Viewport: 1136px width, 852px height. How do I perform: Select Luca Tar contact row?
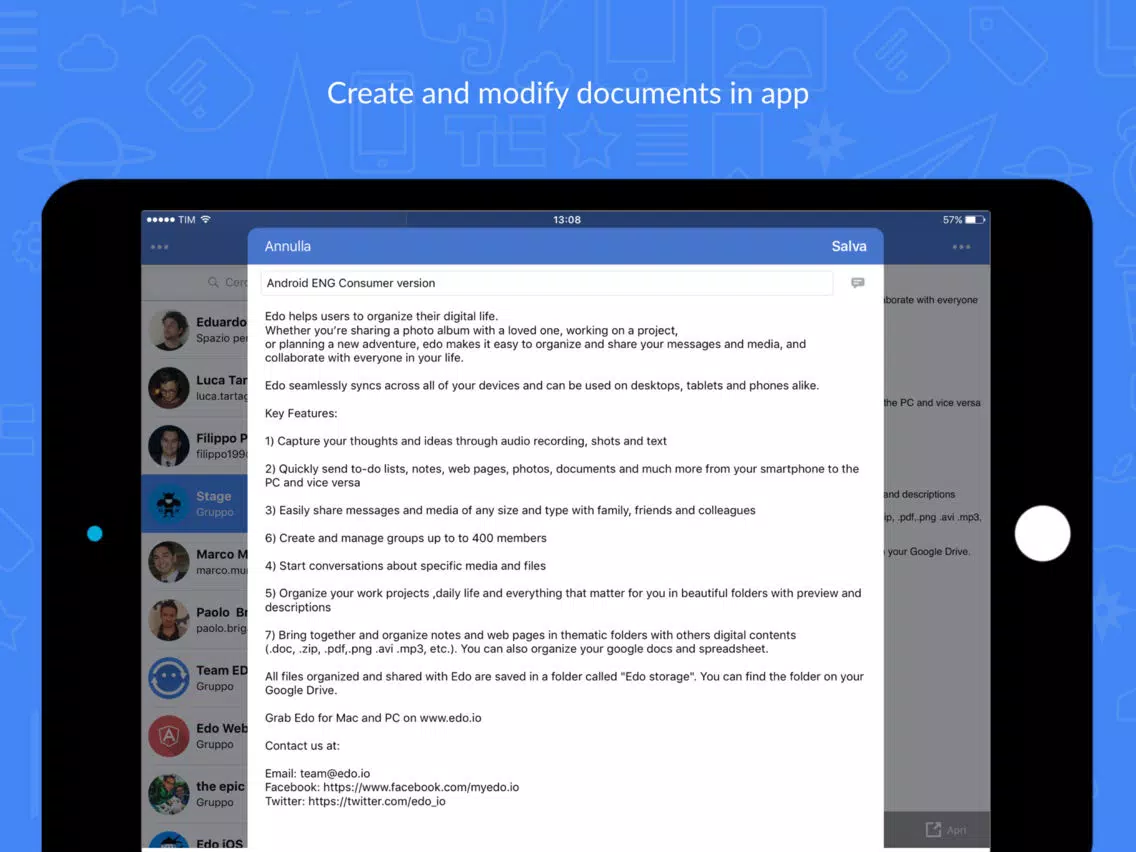coord(195,388)
